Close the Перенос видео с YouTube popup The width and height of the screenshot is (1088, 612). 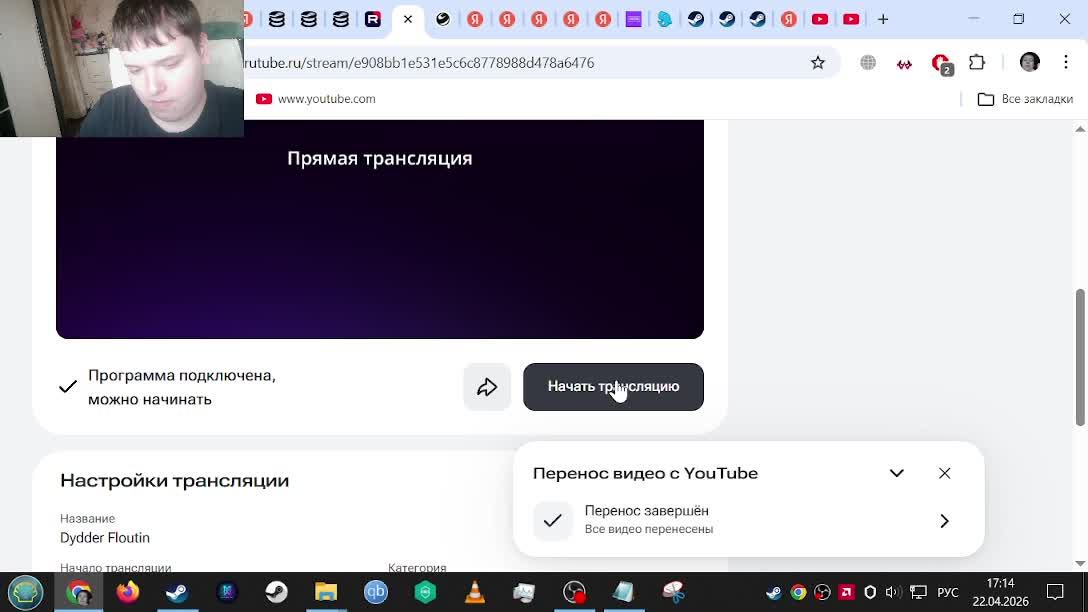point(944,473)
